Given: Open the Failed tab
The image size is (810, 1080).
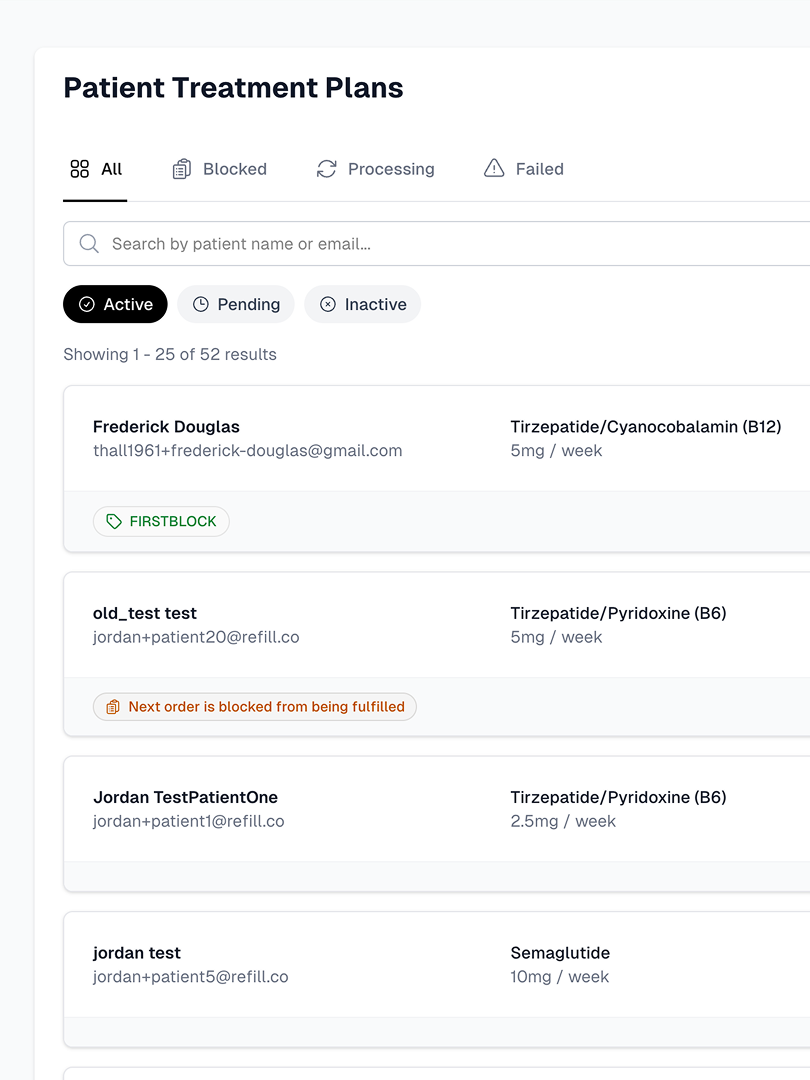Looking at the screenshot, I should [523, 169].
